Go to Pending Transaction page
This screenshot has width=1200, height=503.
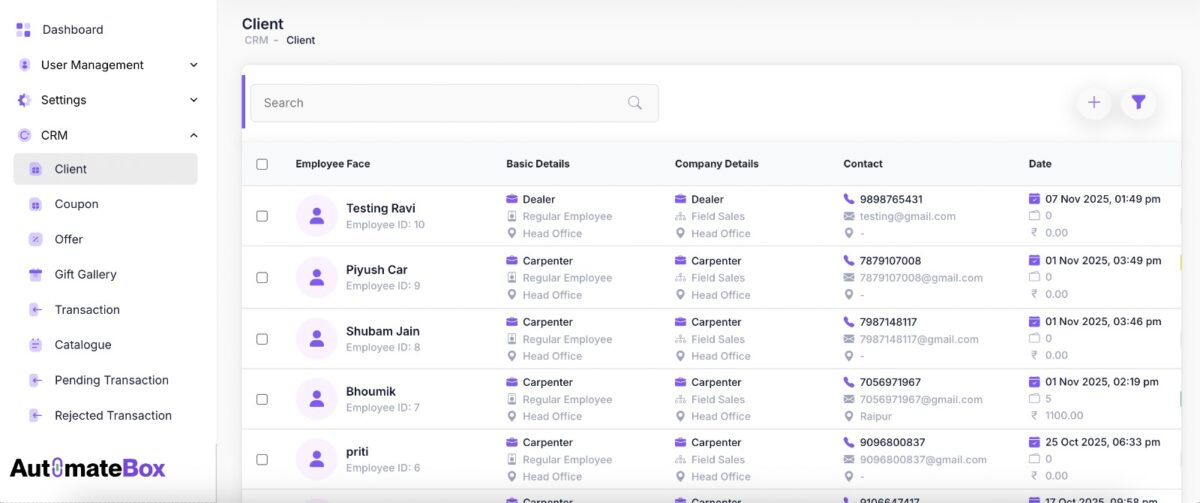tap(111, 380)
